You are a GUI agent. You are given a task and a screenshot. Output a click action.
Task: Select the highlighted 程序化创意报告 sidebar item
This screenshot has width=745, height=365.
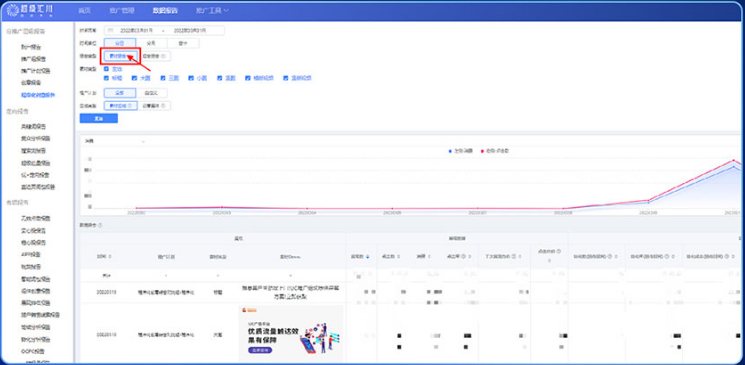pos(38,95)
